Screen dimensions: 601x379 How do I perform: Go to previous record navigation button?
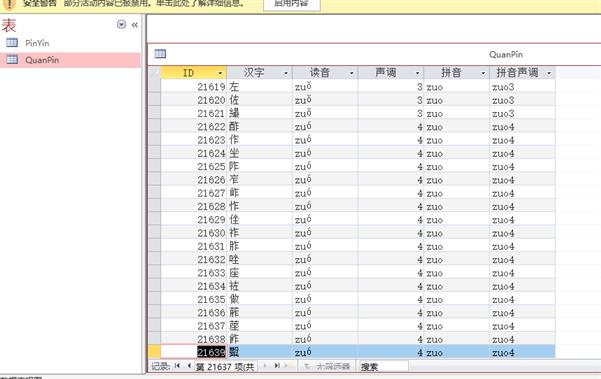[189, 366]
